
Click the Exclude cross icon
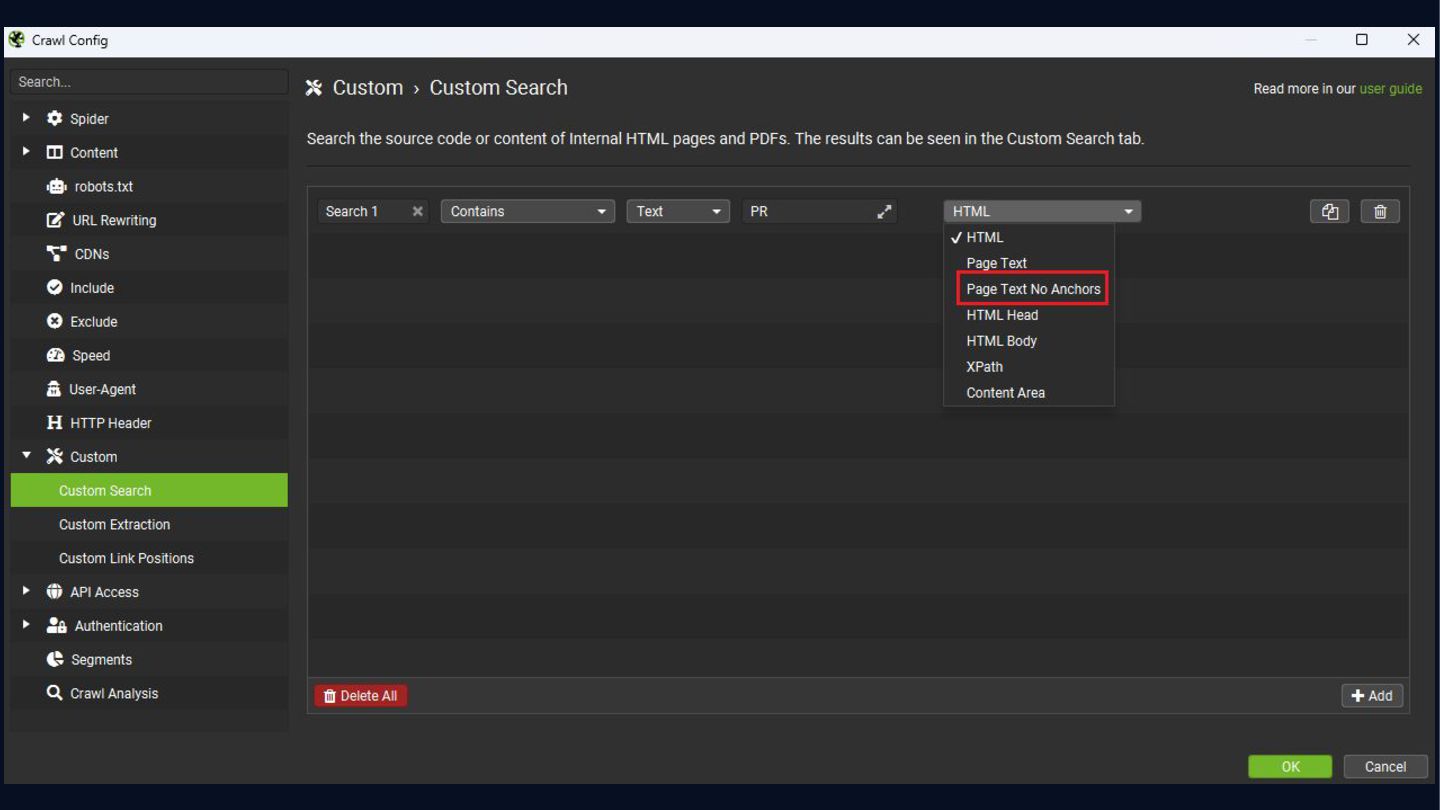tap(54, 321)
